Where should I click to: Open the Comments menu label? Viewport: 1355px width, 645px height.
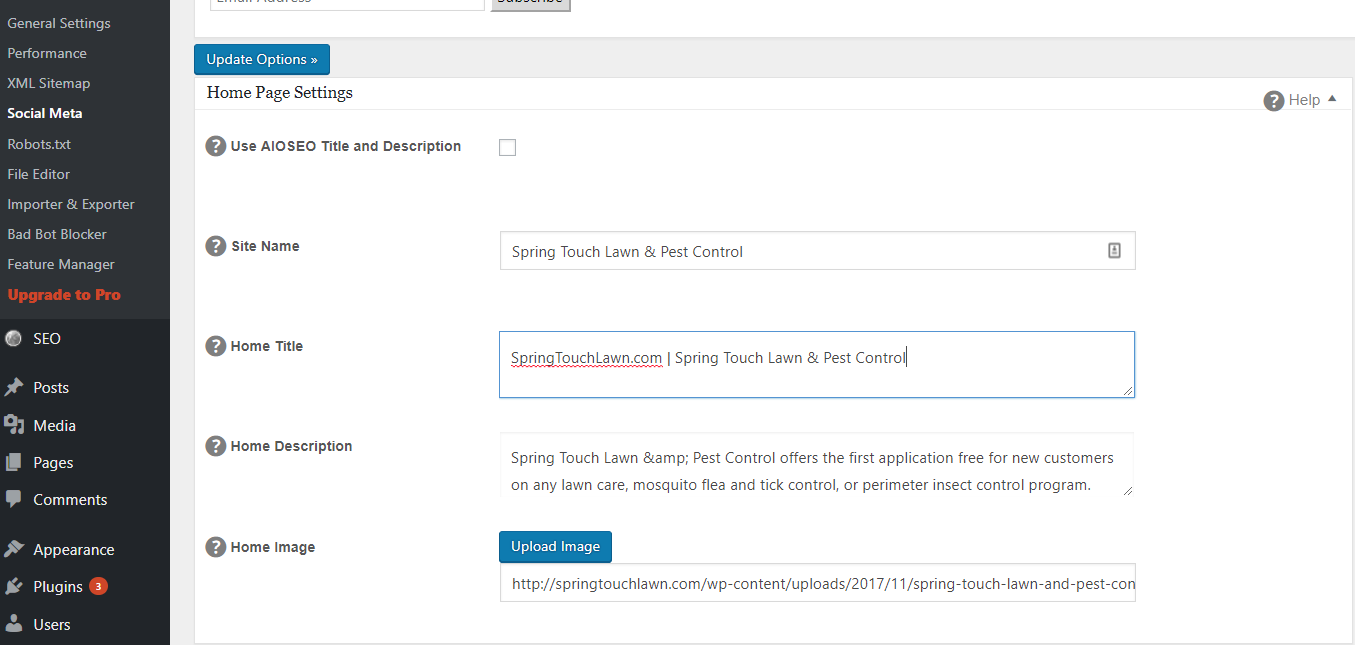[x=70, y=500]
